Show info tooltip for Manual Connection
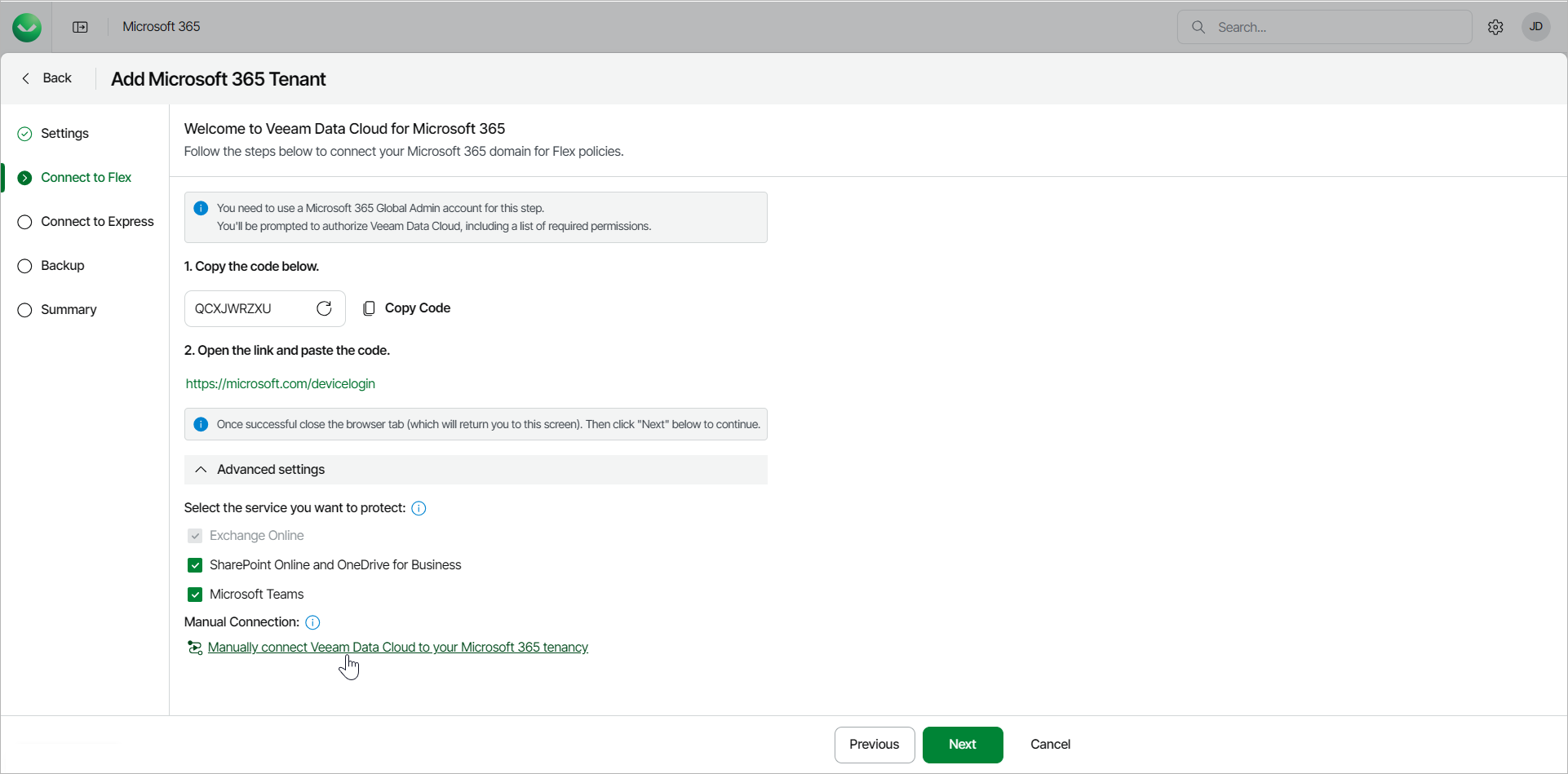The width and height of the screenshot is (1568, 774). tap(312, 622)
